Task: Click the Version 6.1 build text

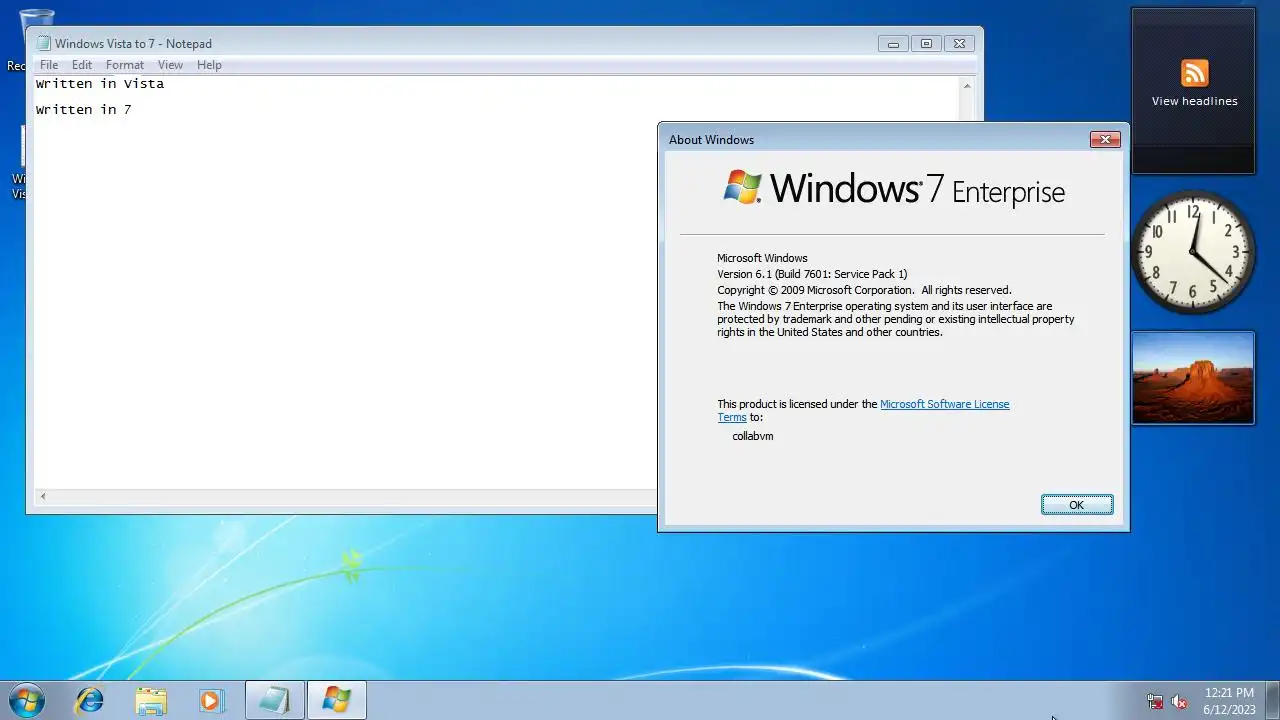Action: click(x=812, y=274)
